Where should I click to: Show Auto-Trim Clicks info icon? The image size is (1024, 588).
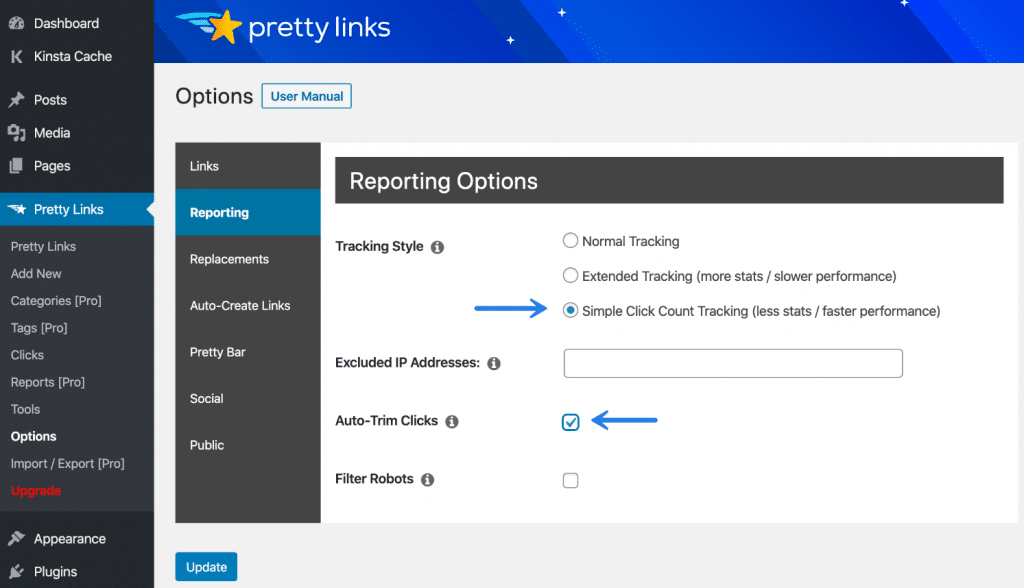tap(452, 421)
